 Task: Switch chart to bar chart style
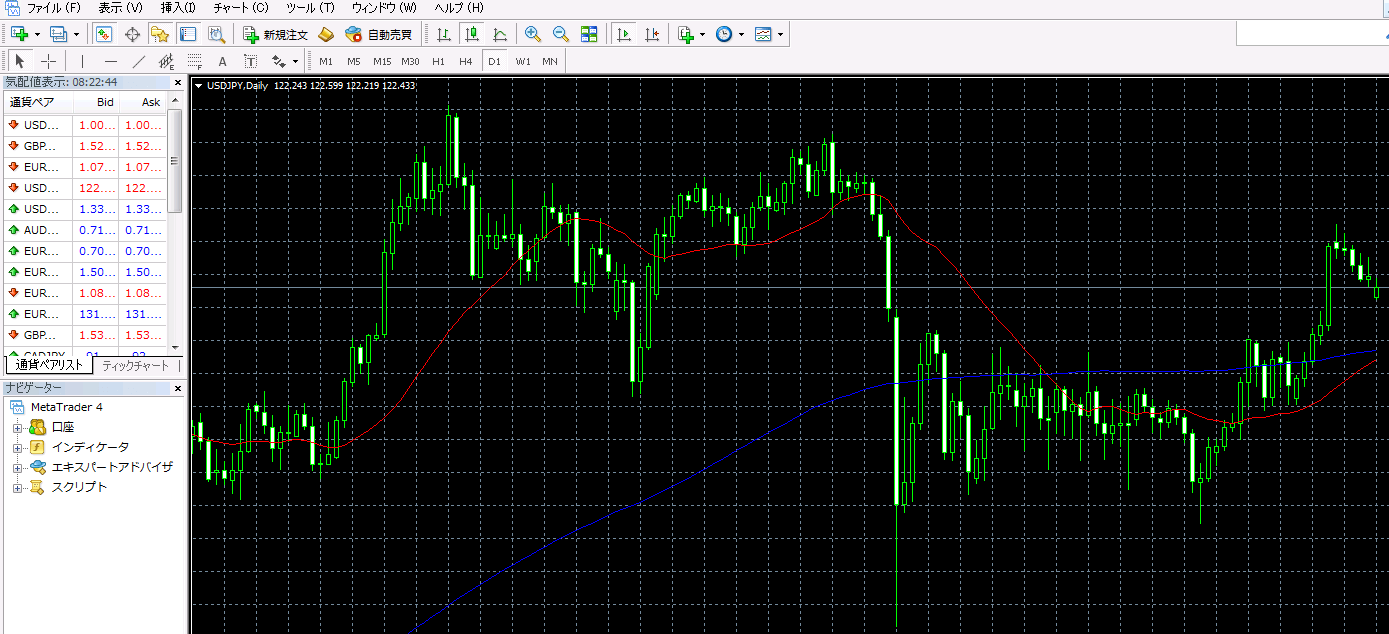point(443,34)
